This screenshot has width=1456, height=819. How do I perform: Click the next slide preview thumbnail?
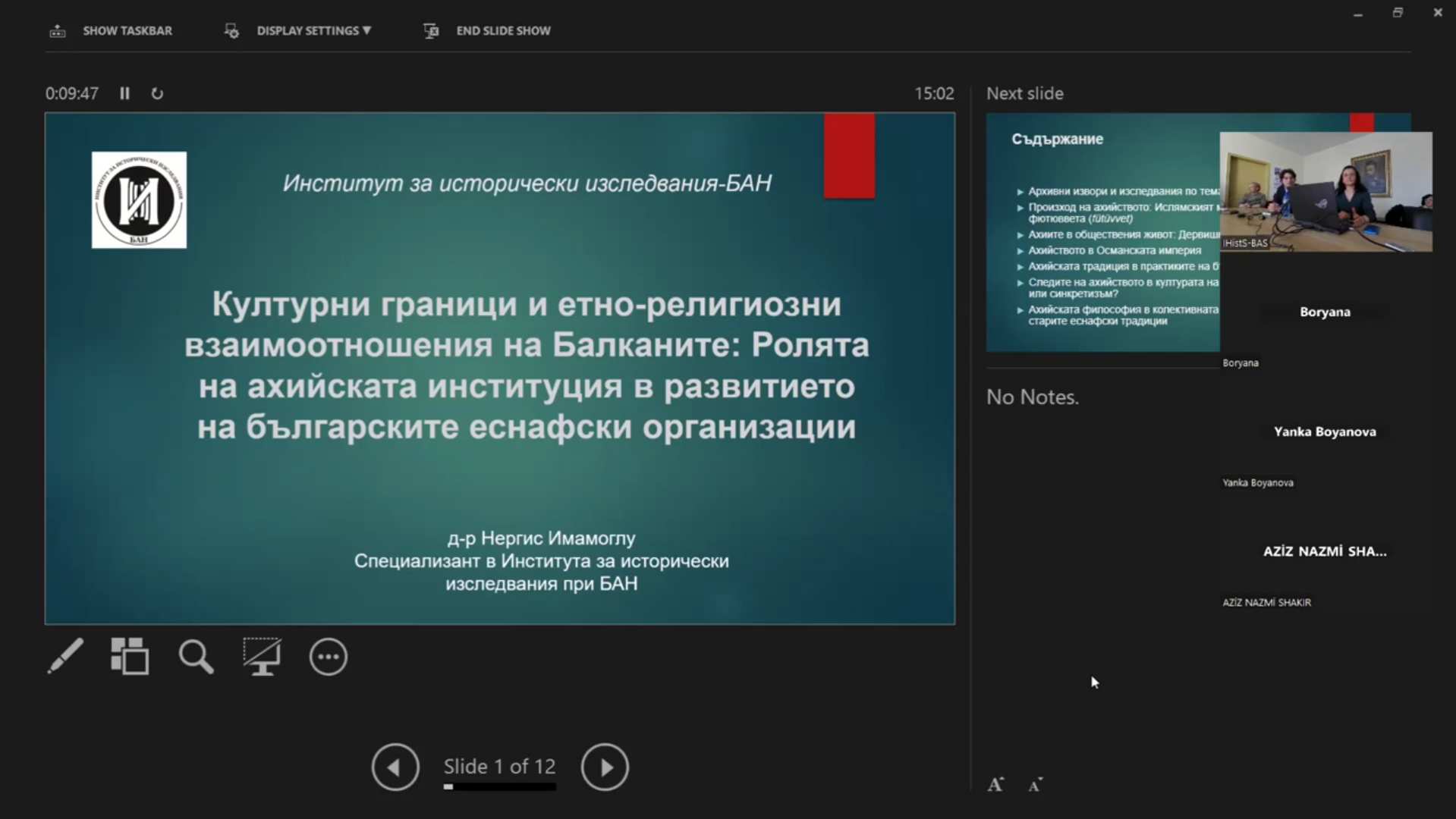(x=1102, y=231)
